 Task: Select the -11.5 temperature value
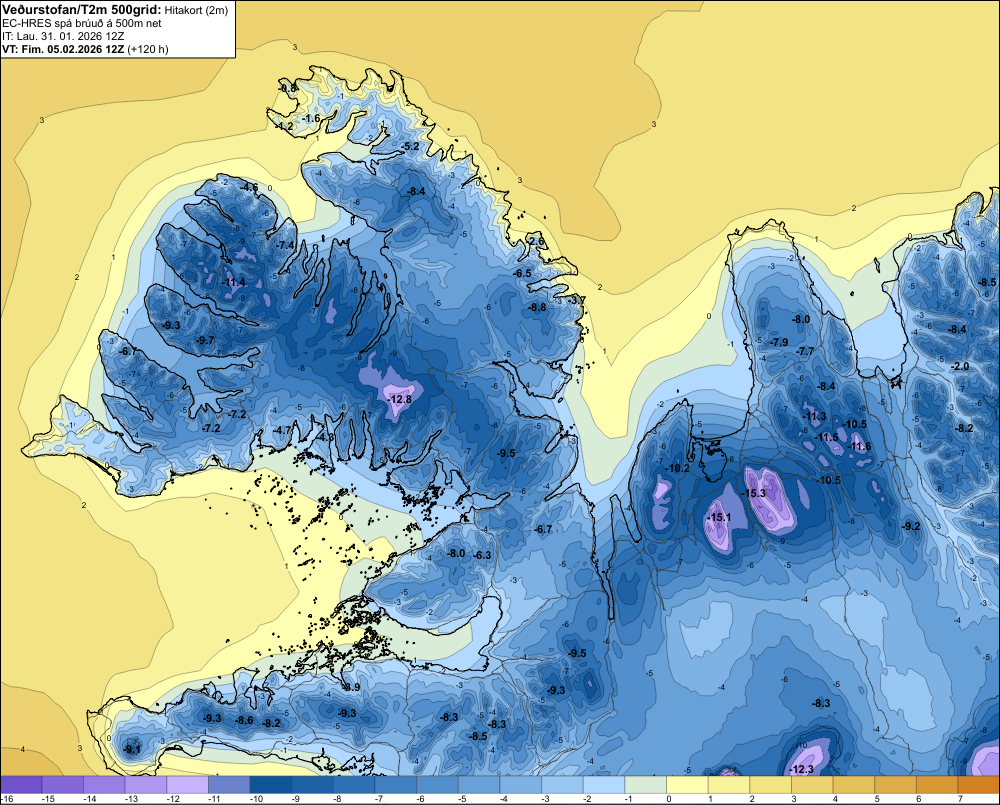click(827, 437)
